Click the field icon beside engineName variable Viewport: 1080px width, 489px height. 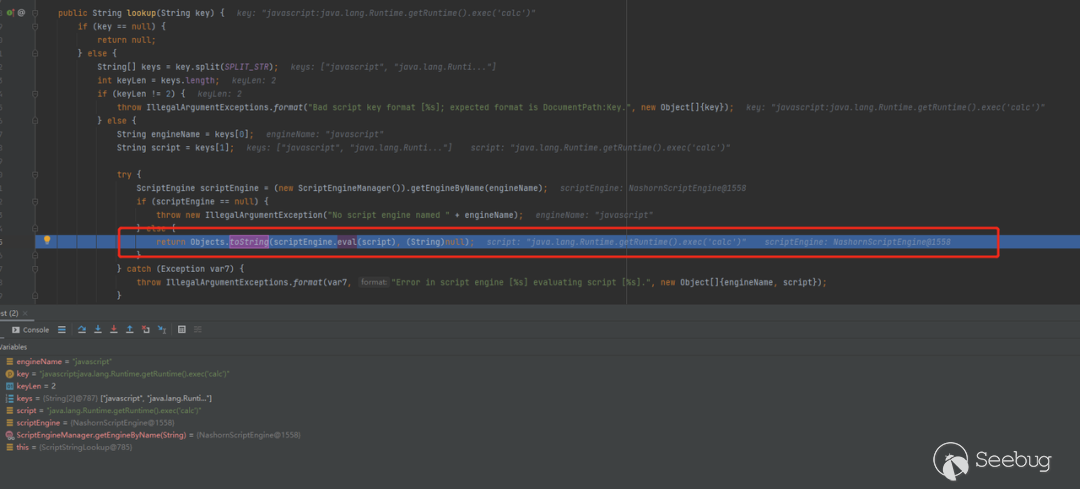coord(10,361)
